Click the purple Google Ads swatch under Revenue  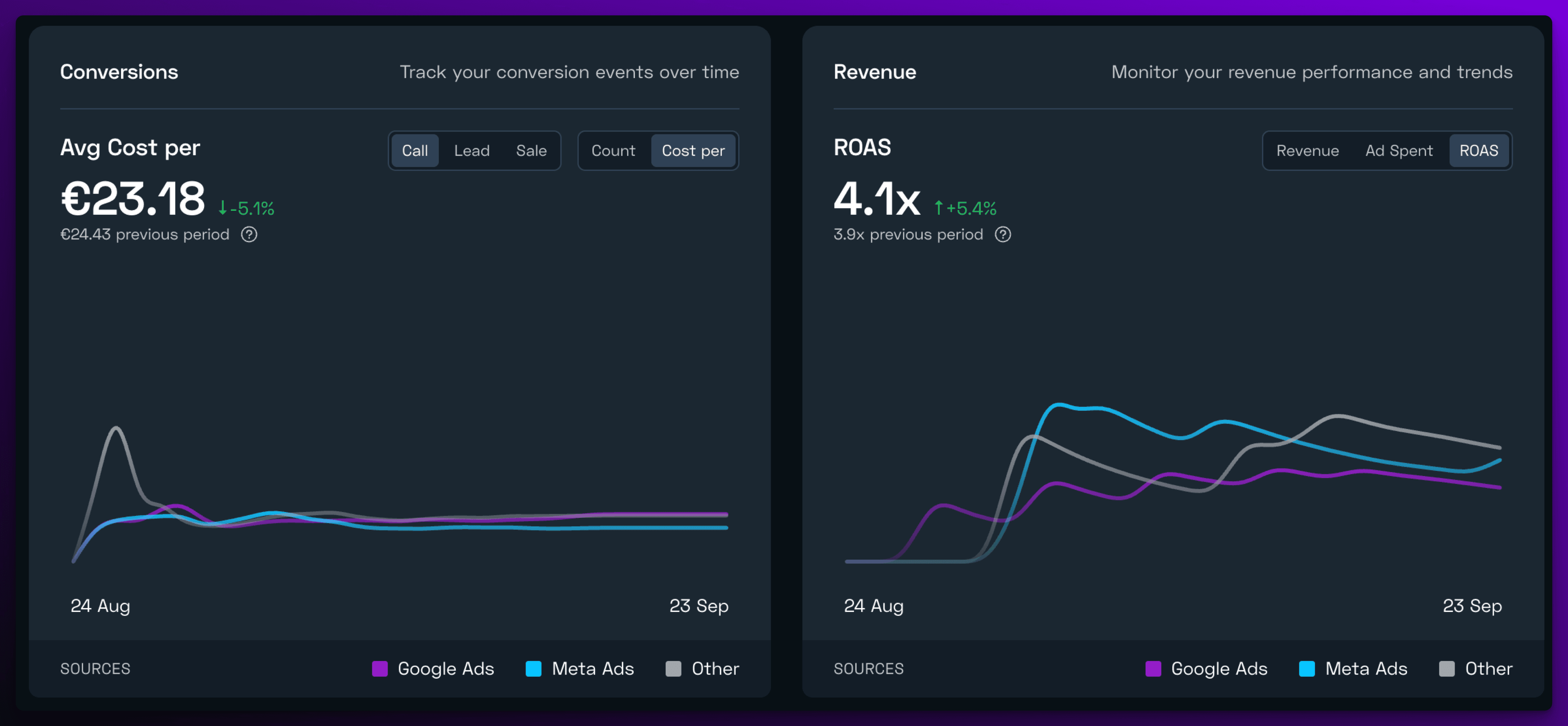1153,668
